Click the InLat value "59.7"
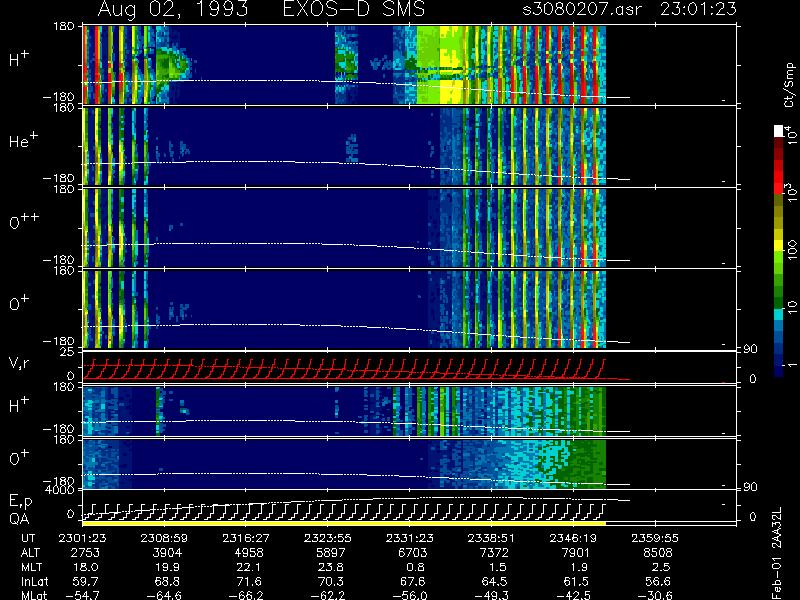This screenshot has height=600, width=800. click(x=86, y=581)
